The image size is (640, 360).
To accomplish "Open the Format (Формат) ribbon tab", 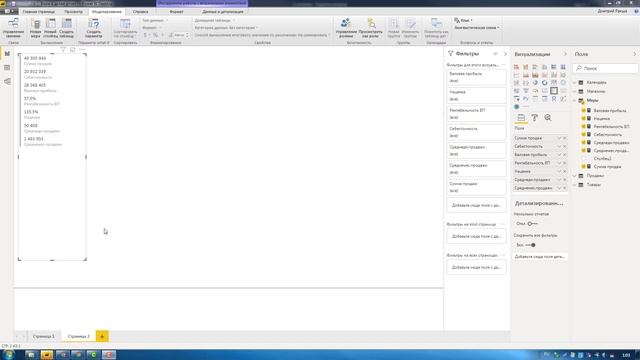I will click(176, 12).
